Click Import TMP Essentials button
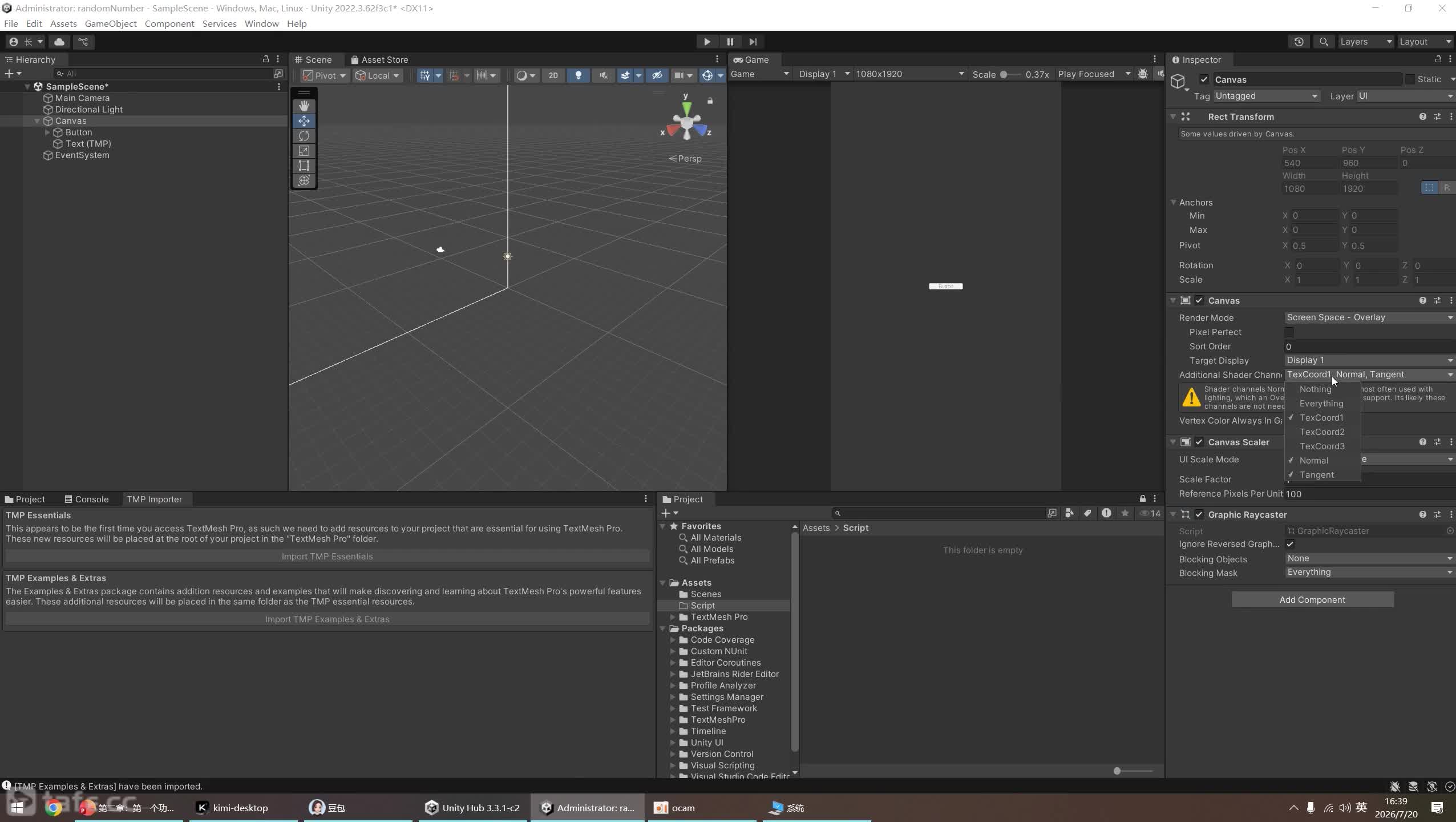The image size is (1456, 822). tap(327, 557)
